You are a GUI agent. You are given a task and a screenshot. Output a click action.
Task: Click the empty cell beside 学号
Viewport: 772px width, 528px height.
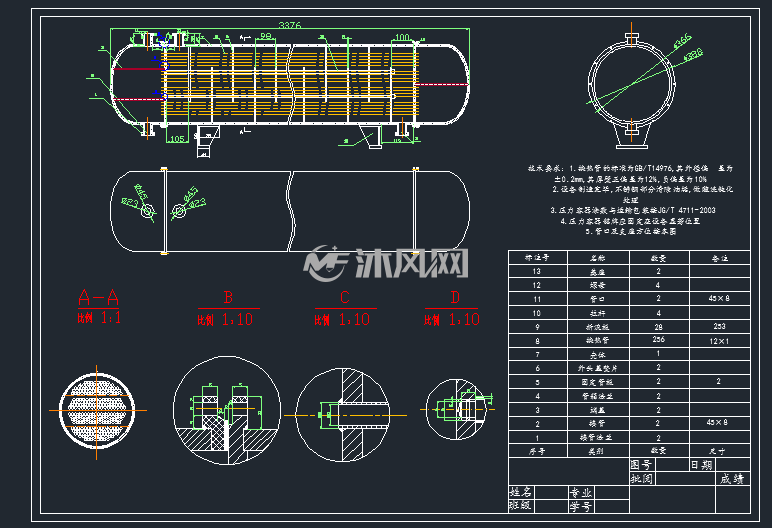611,506
